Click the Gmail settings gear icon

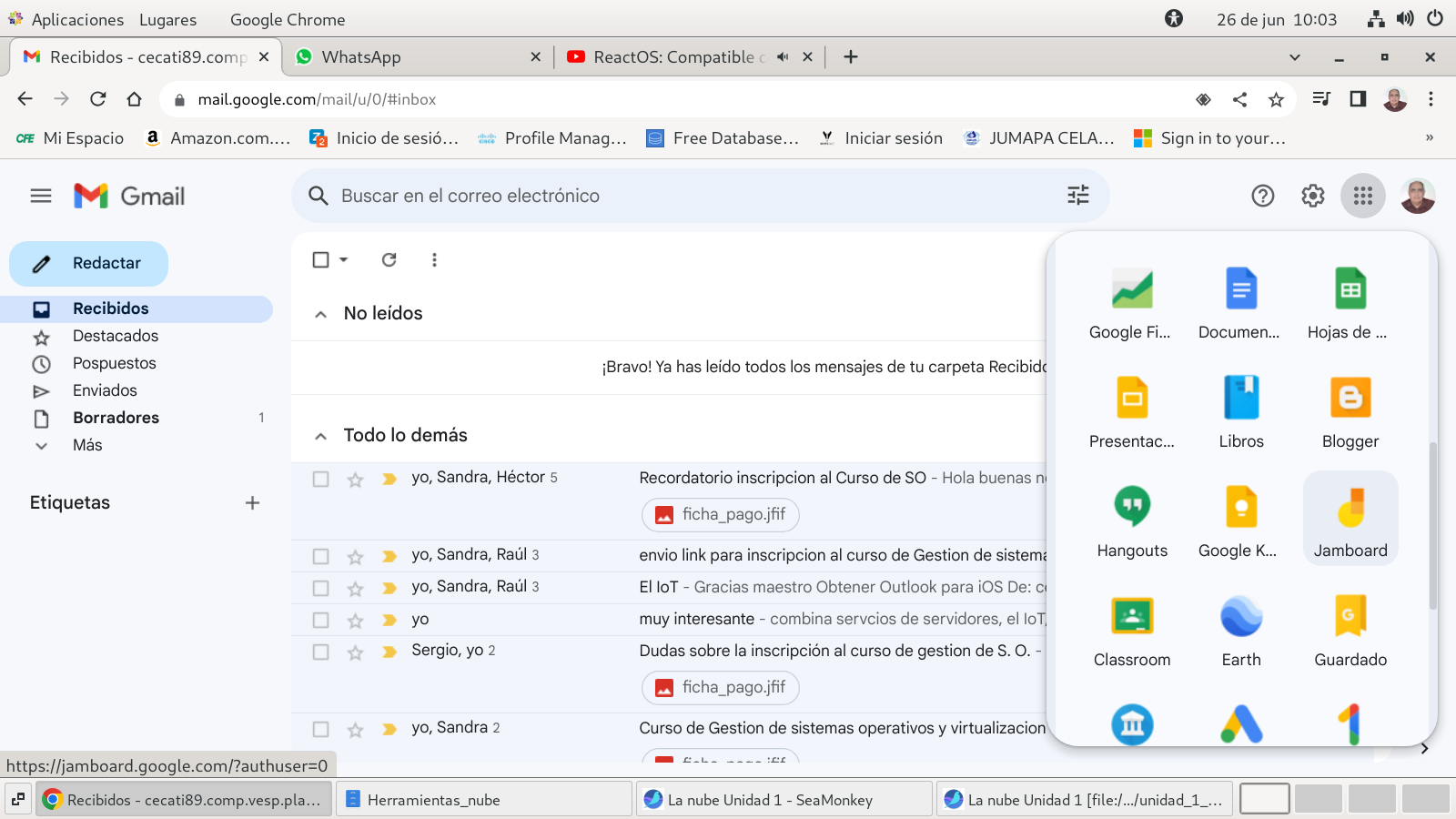coord(1312,196)
